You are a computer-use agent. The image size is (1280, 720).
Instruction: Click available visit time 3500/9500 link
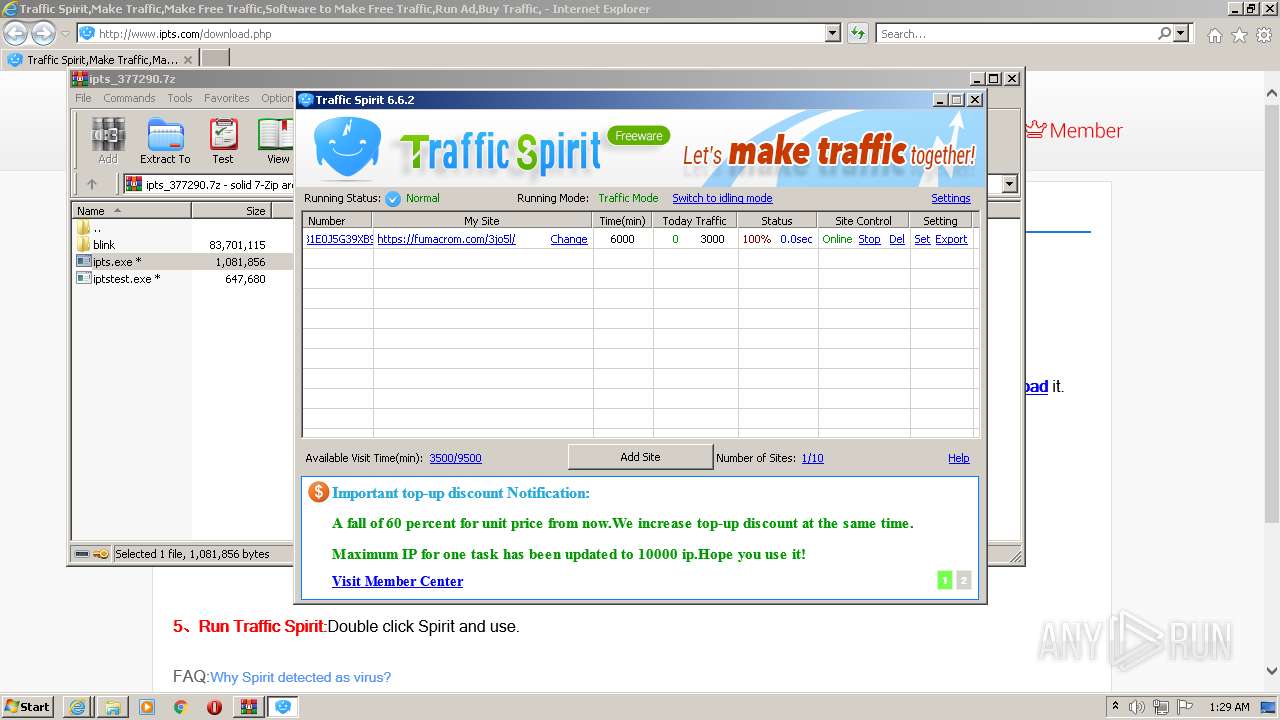(455, 459)
